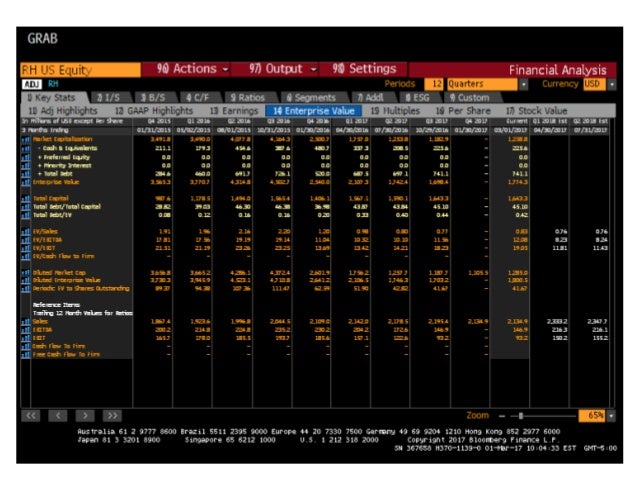
Task: Go back one period with left arrow
Action: point(58,416)
